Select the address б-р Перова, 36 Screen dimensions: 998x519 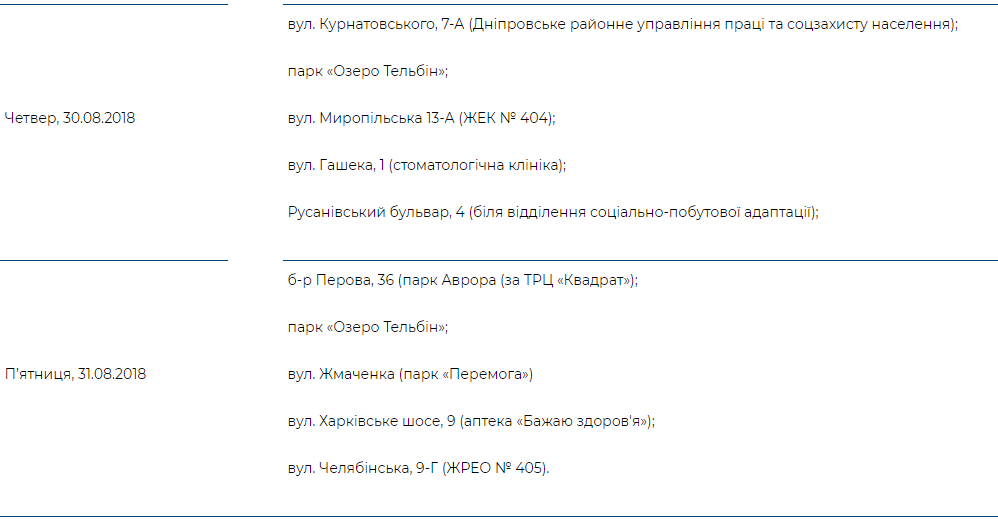click(x=339, y=280)
